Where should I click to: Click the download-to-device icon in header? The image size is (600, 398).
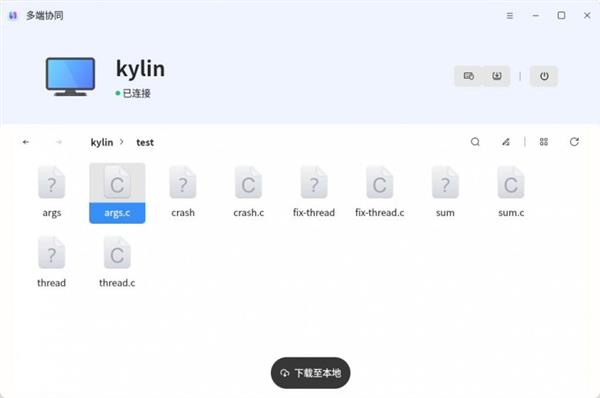497,76
